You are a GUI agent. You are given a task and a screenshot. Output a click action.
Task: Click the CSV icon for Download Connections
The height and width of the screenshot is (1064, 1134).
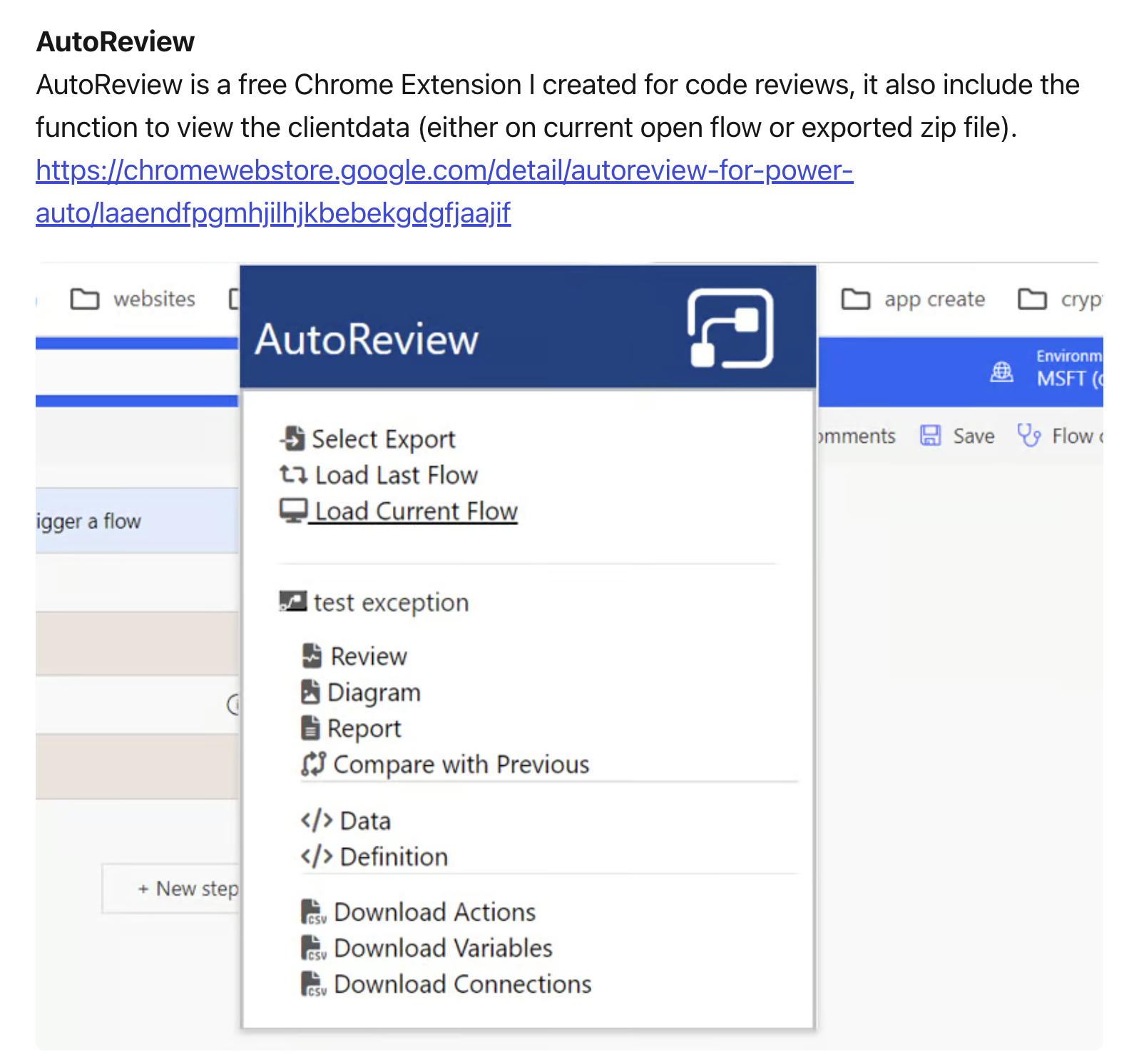314,984
